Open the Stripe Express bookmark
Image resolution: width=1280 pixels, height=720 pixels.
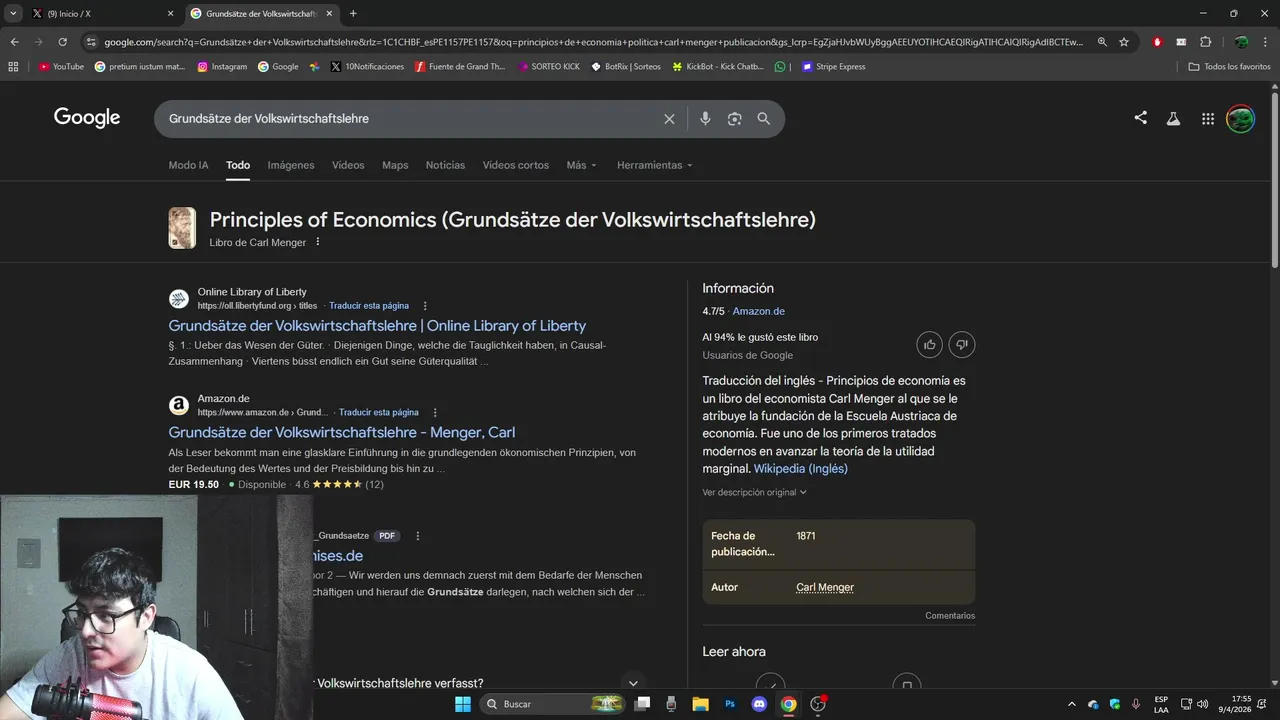click(x=833, y=67)
